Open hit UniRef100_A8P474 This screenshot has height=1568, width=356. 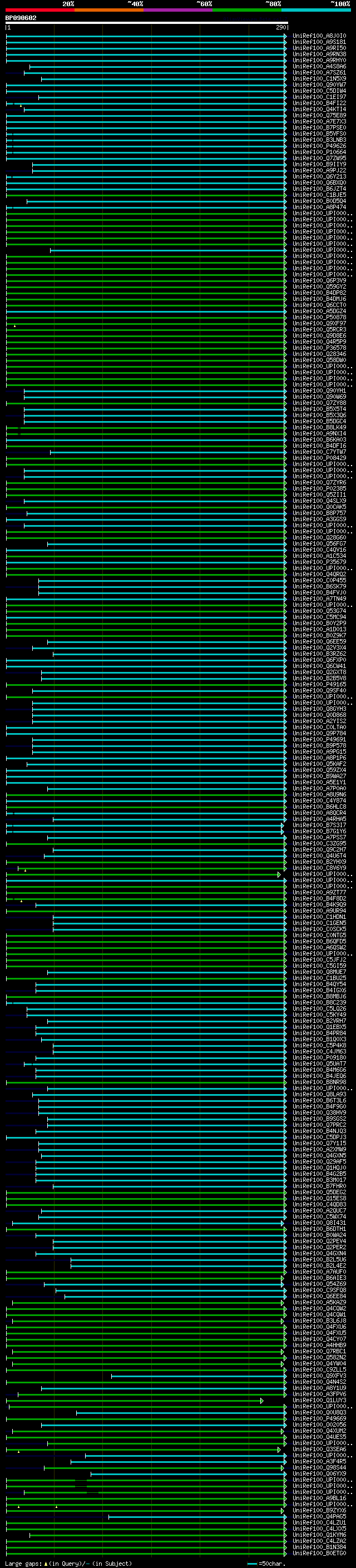pos(319,207)
